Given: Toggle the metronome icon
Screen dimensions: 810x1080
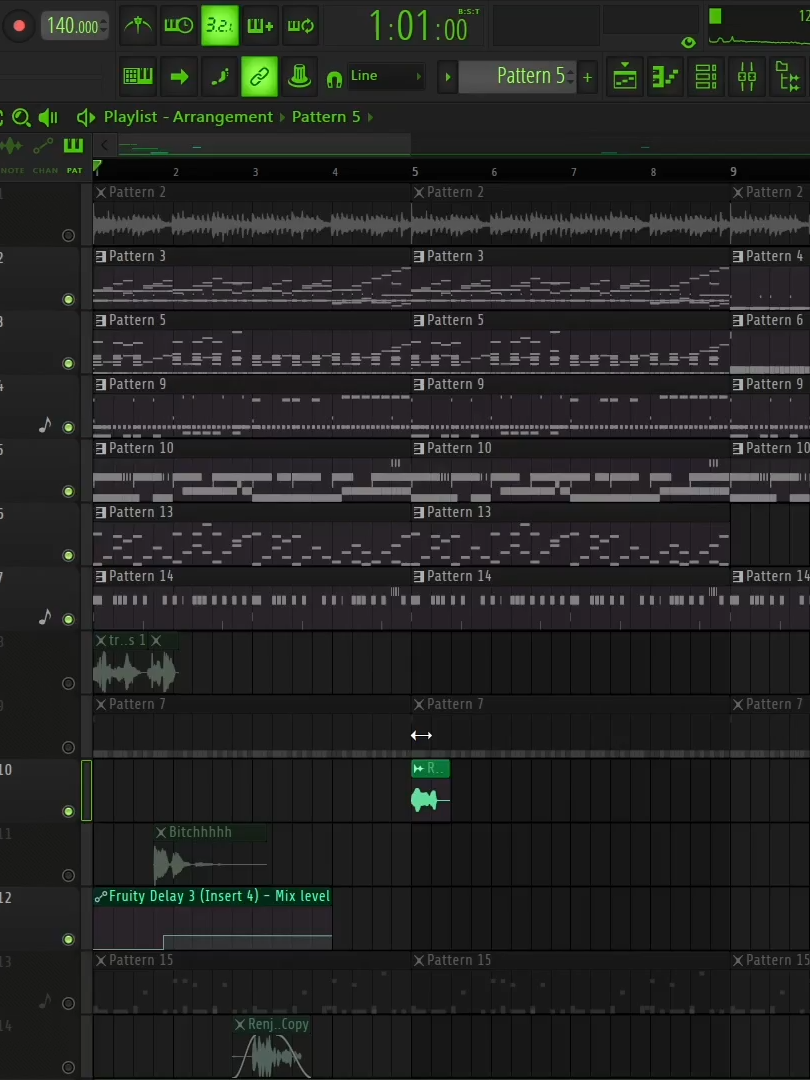Looking at the screenshot, I should 138,26.
